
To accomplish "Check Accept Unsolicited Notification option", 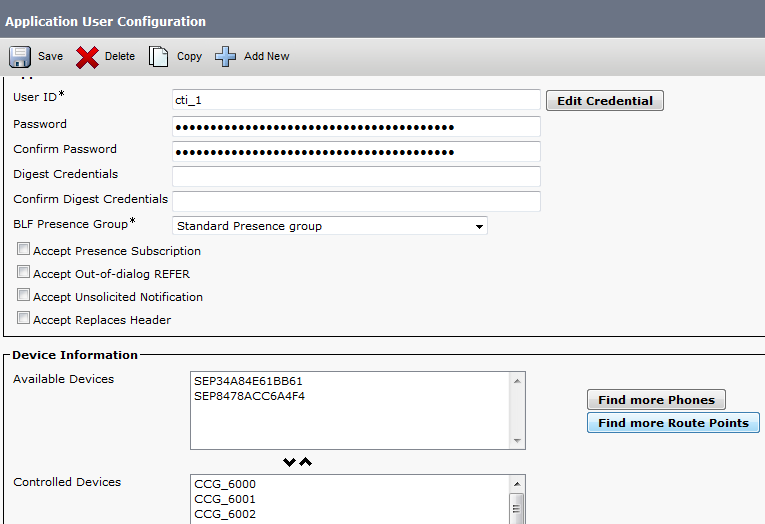I will coord(24,296).
